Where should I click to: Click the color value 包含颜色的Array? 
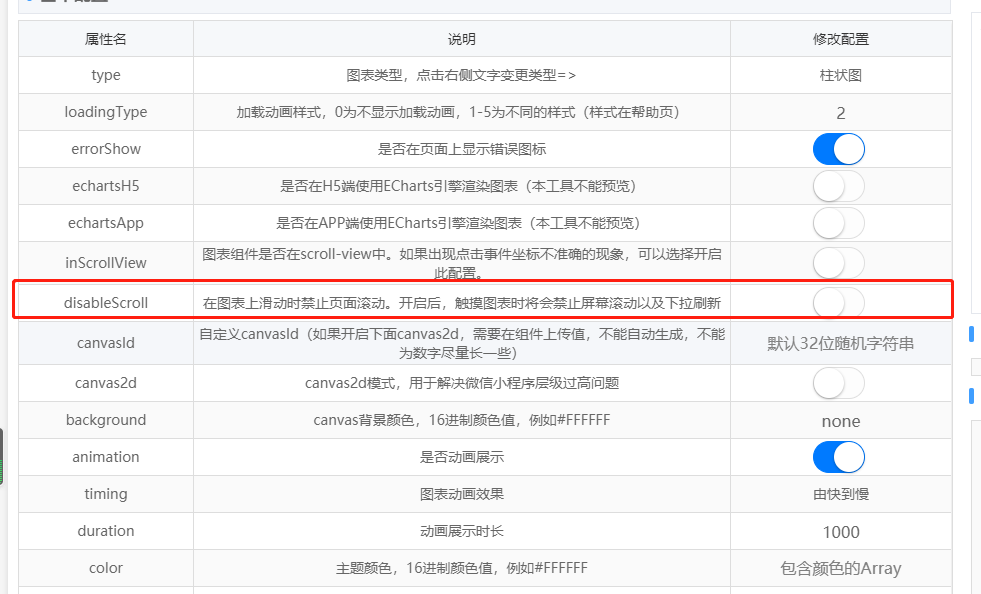840,568
